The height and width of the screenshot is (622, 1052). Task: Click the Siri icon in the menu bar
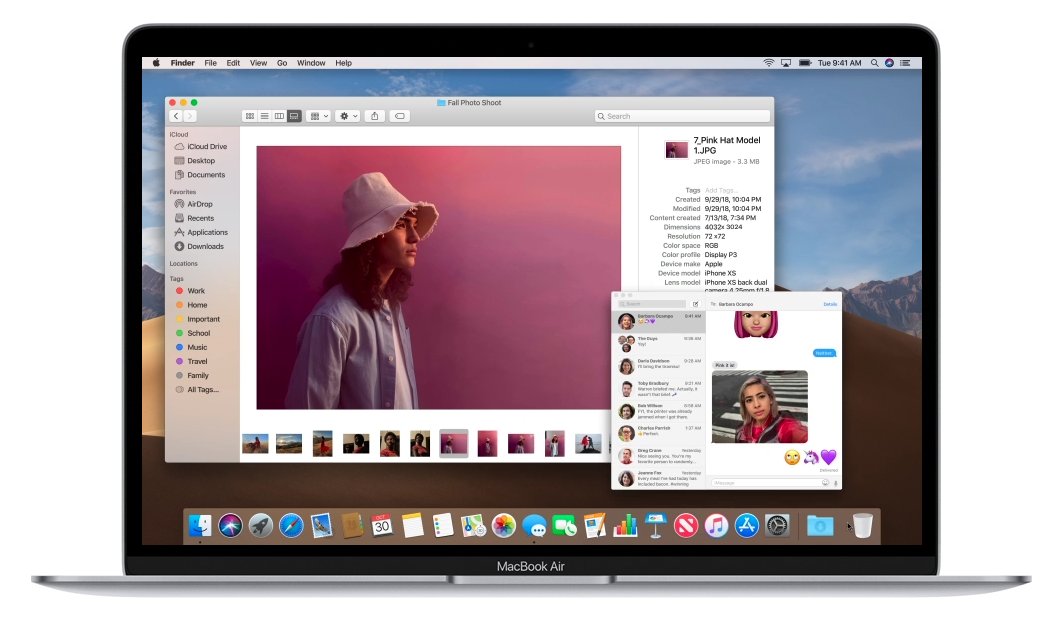point(889,62)
